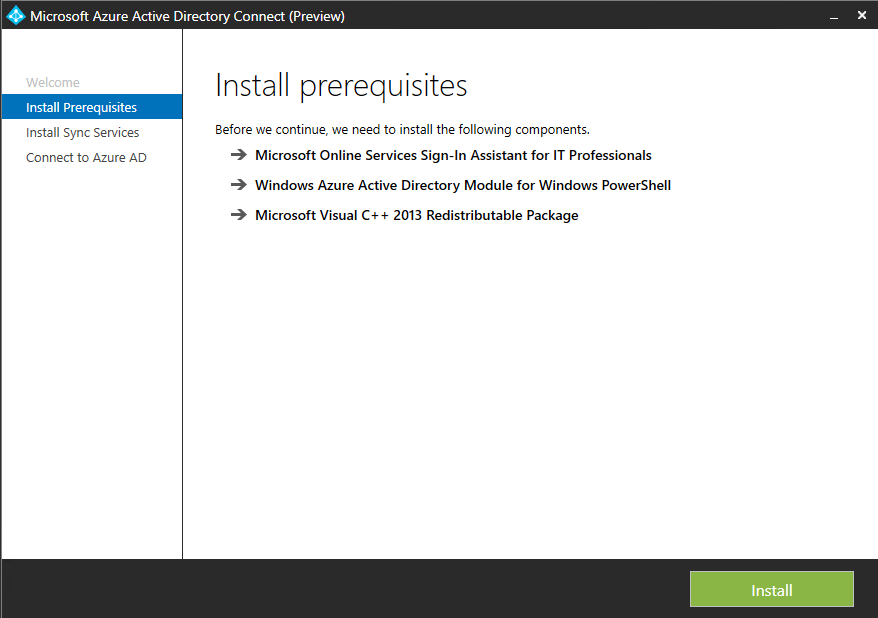The width and height of the screenshot is (878, 618).
Task: Click arrow beside Online Services Sign-In Assistant
Action: [x=238, y=155]
